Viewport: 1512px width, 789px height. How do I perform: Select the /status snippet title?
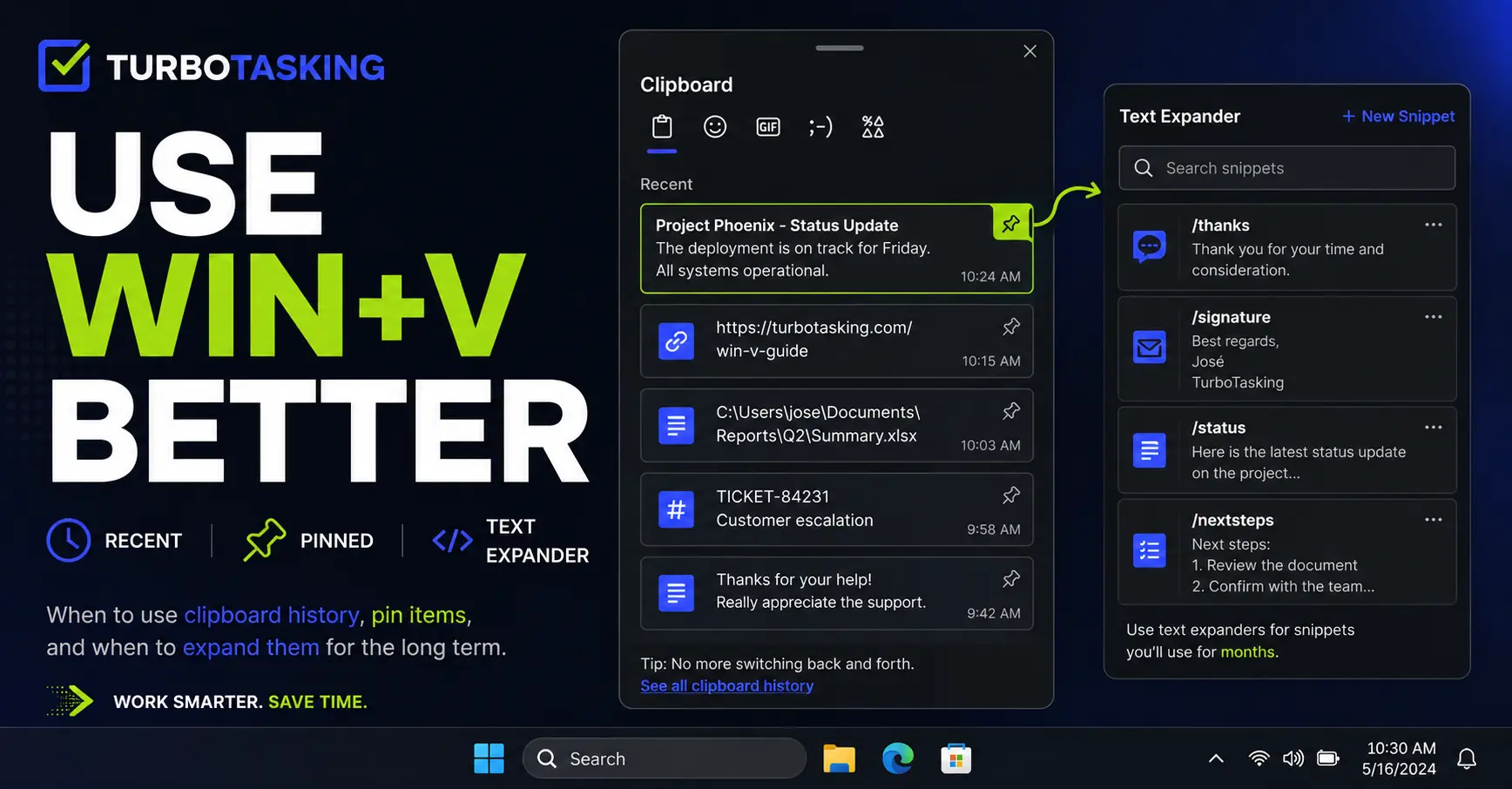pos(1218,428)
